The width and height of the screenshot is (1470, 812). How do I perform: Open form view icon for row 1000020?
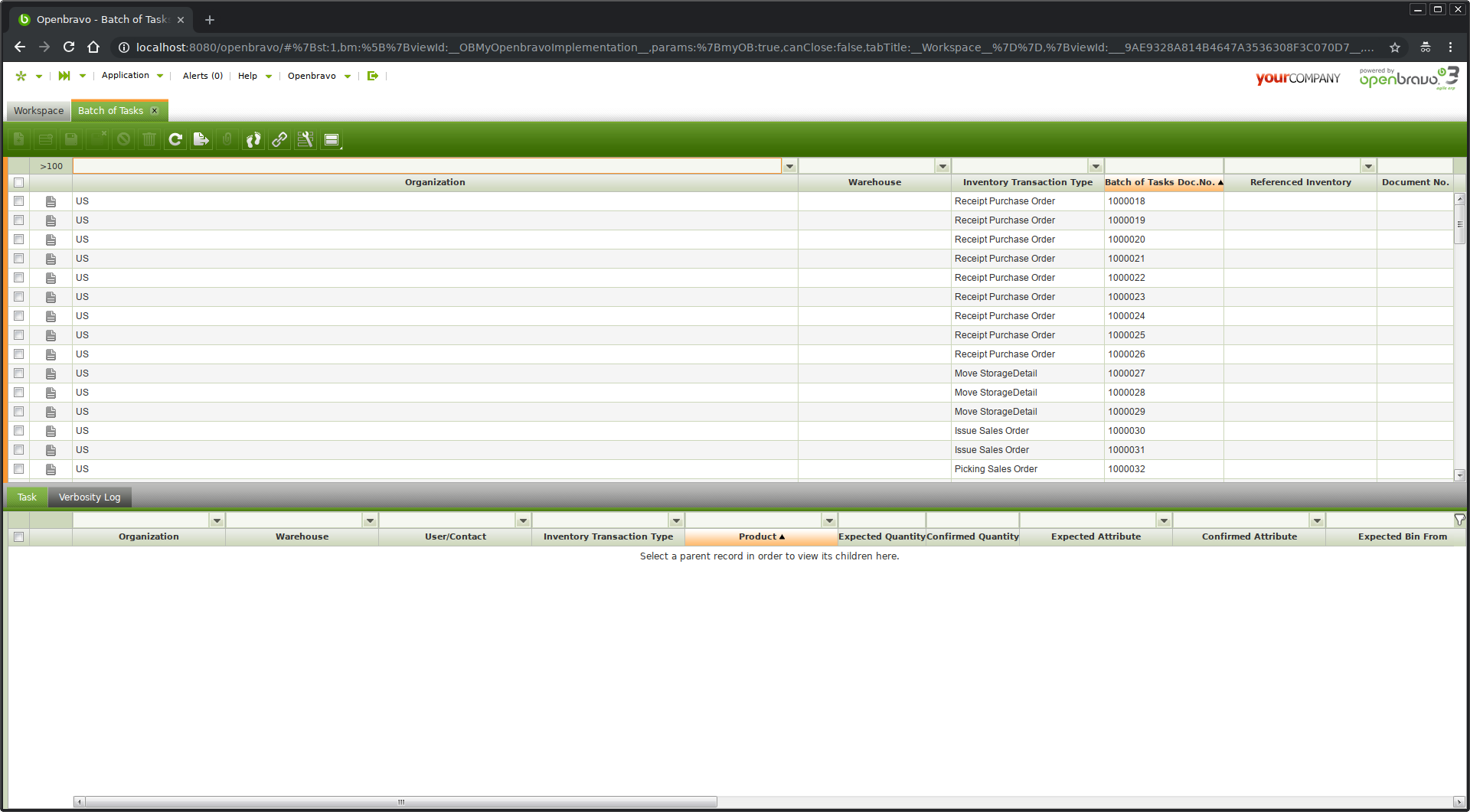click(51, 240)
